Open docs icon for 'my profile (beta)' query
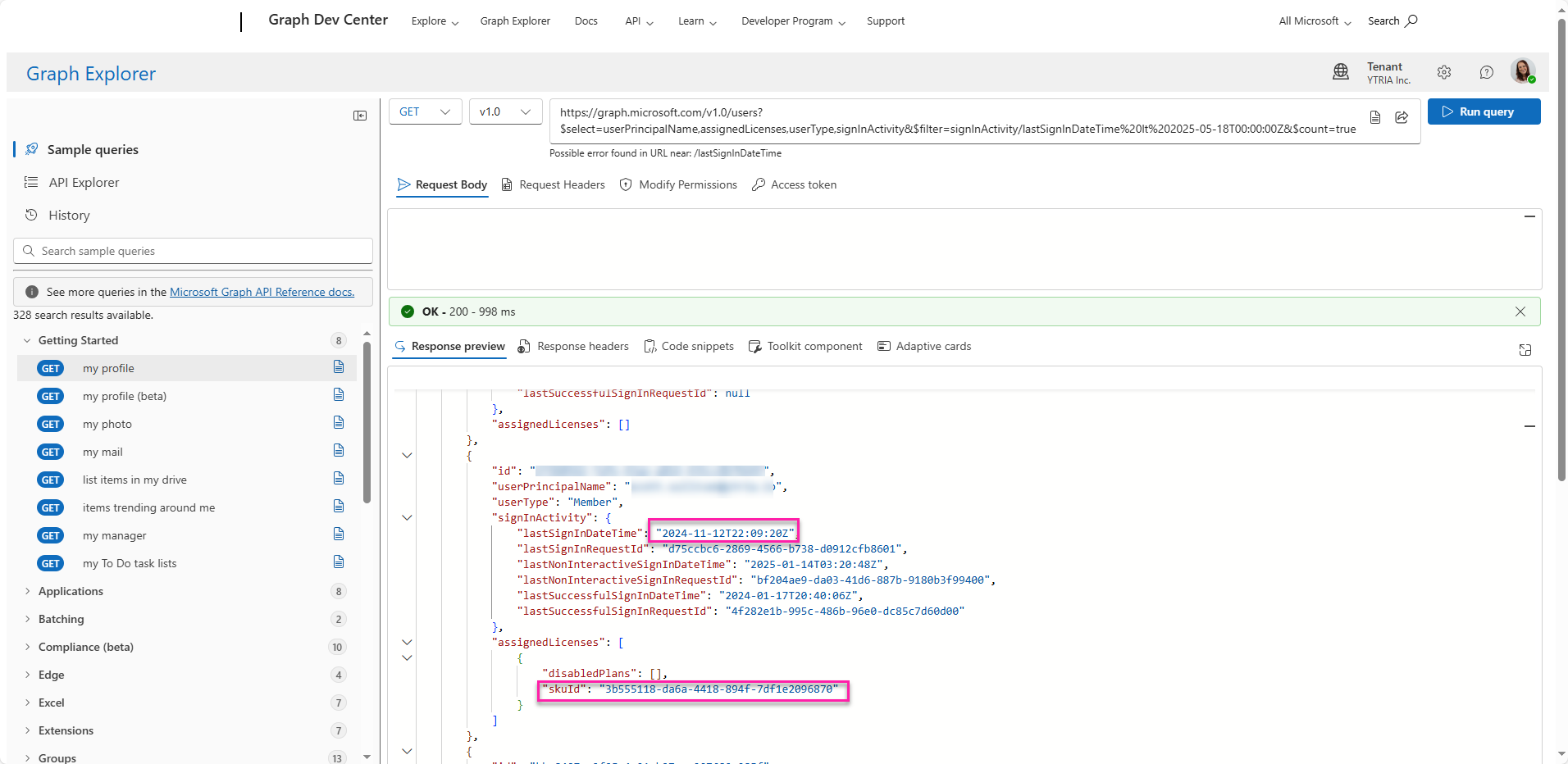Image resolution: width=1568 pixels, height=764 pixels. tap(339, 395)
